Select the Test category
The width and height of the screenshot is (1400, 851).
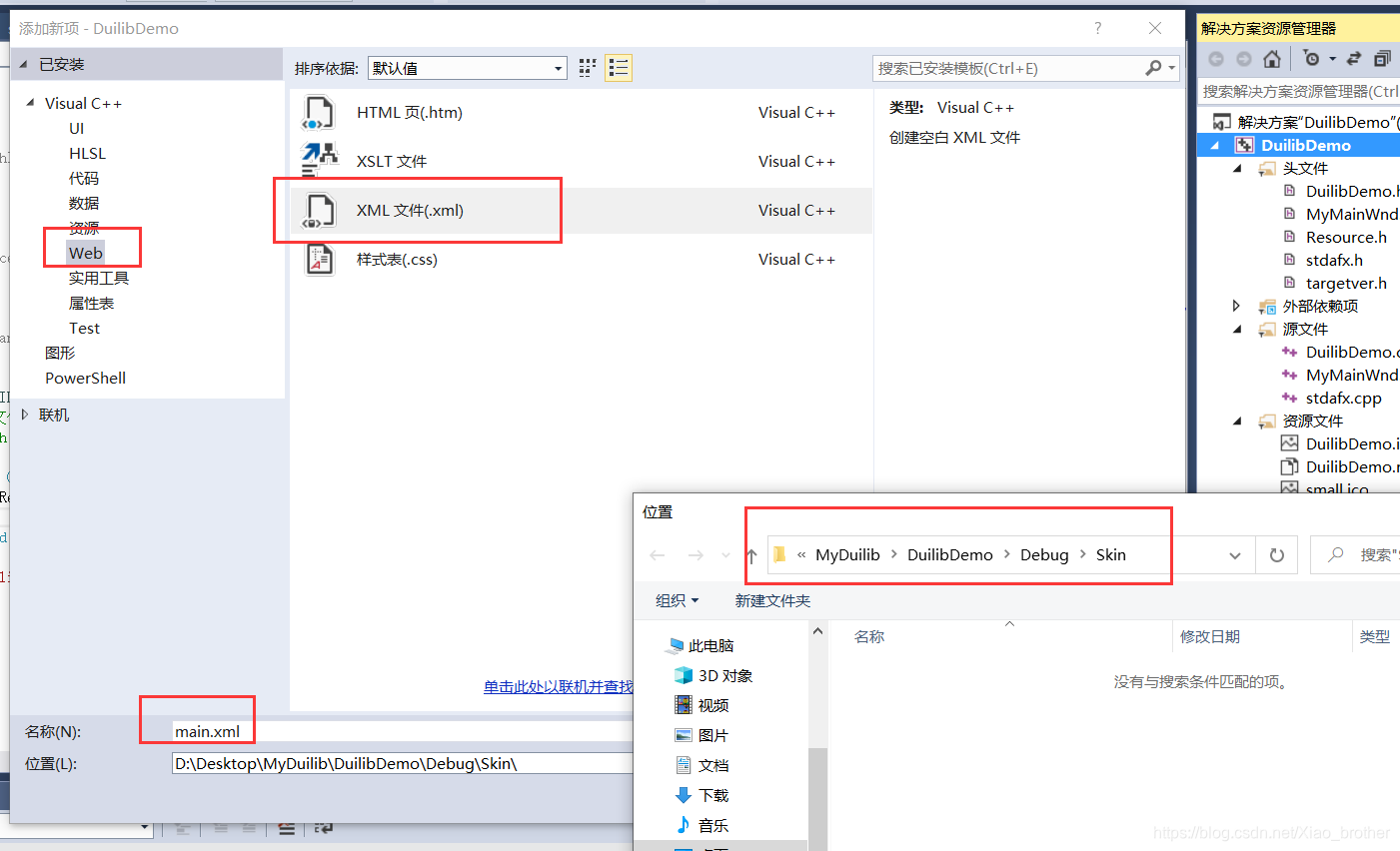[x=84, y=328]
